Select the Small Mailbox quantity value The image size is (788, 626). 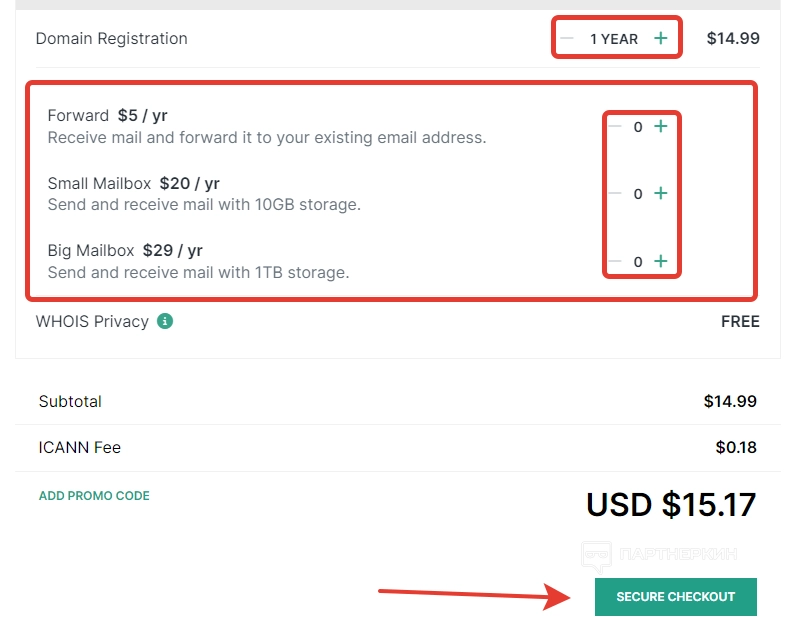(638, 194)
